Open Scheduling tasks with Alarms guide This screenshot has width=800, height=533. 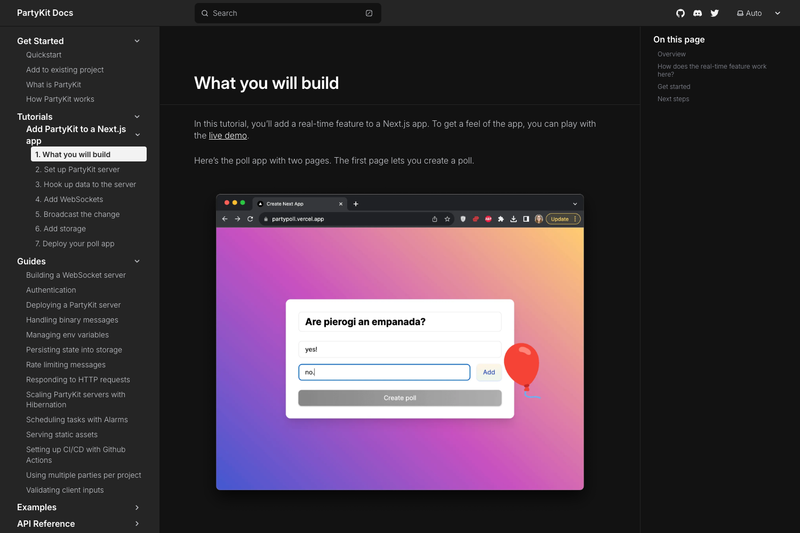coord(77,420)
